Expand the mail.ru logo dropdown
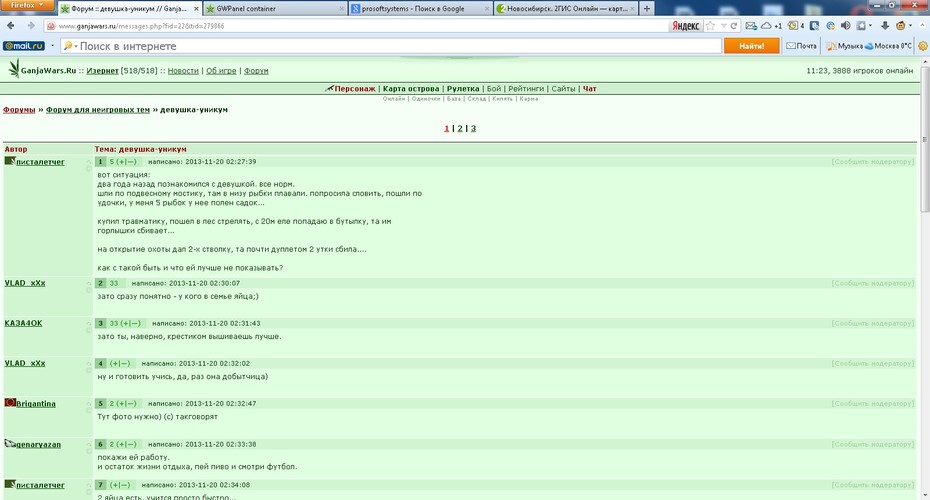 [52, 46]
